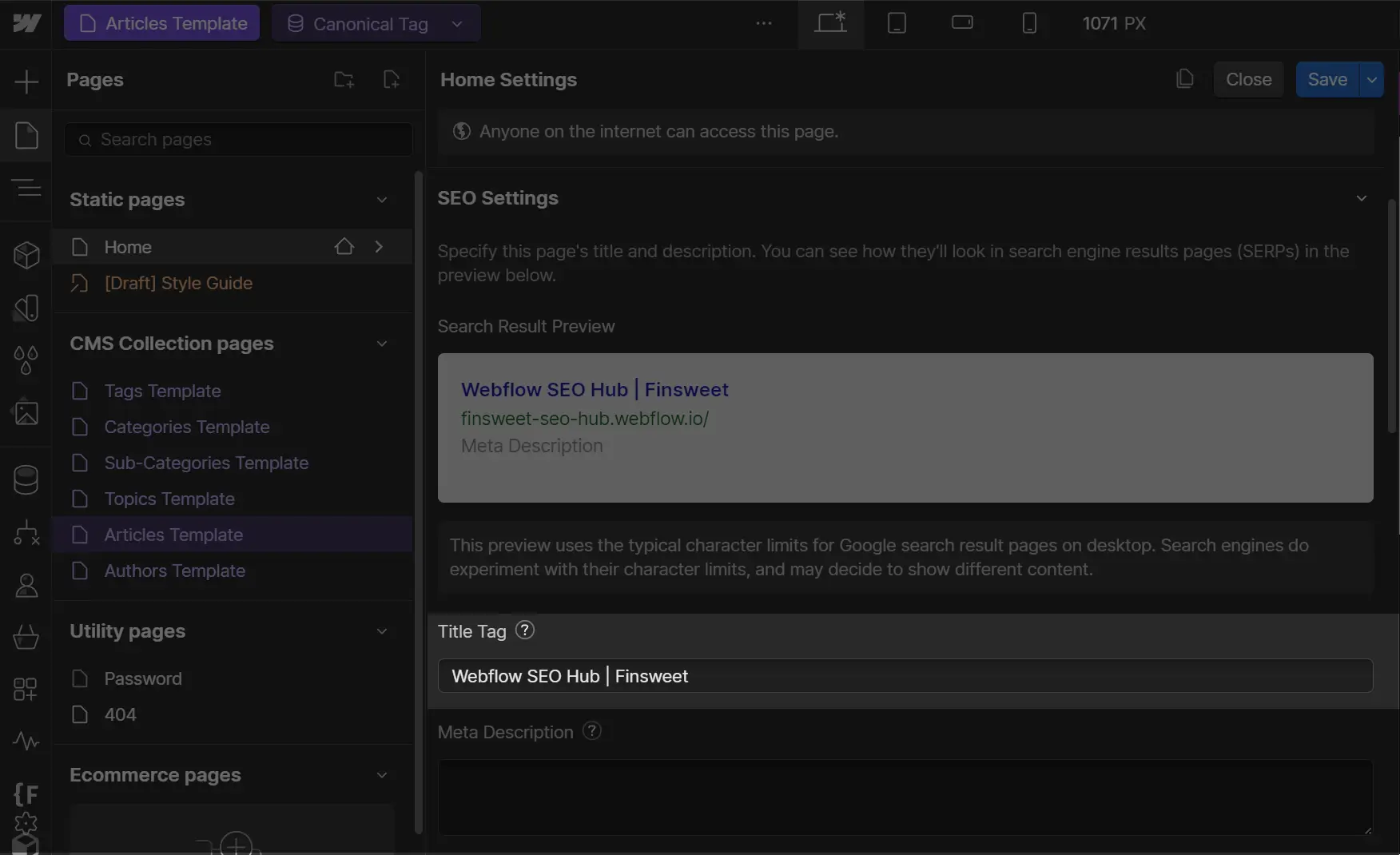Open the Save button dropdown arrow
Viewport: 1400px width, 855px height.
coord(1372,79)
